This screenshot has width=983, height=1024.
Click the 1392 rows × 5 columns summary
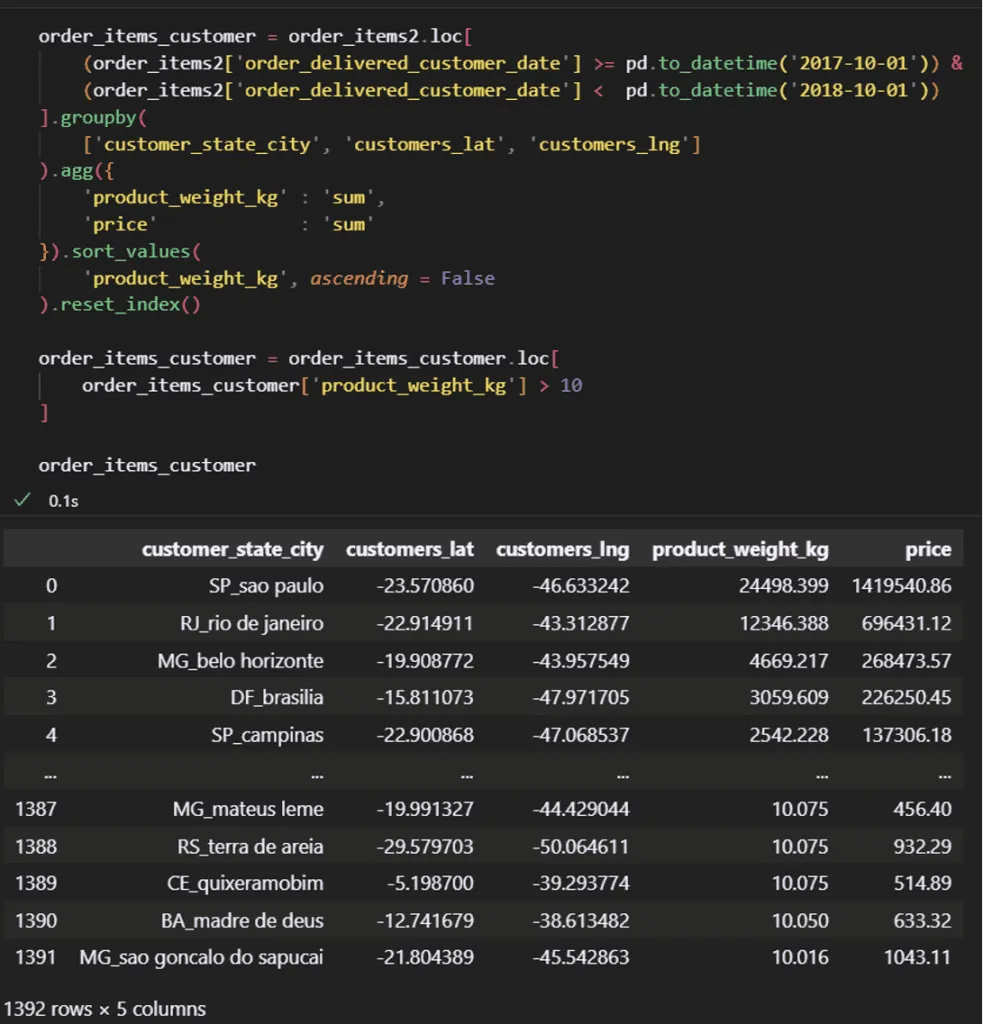click(105, 1009)
